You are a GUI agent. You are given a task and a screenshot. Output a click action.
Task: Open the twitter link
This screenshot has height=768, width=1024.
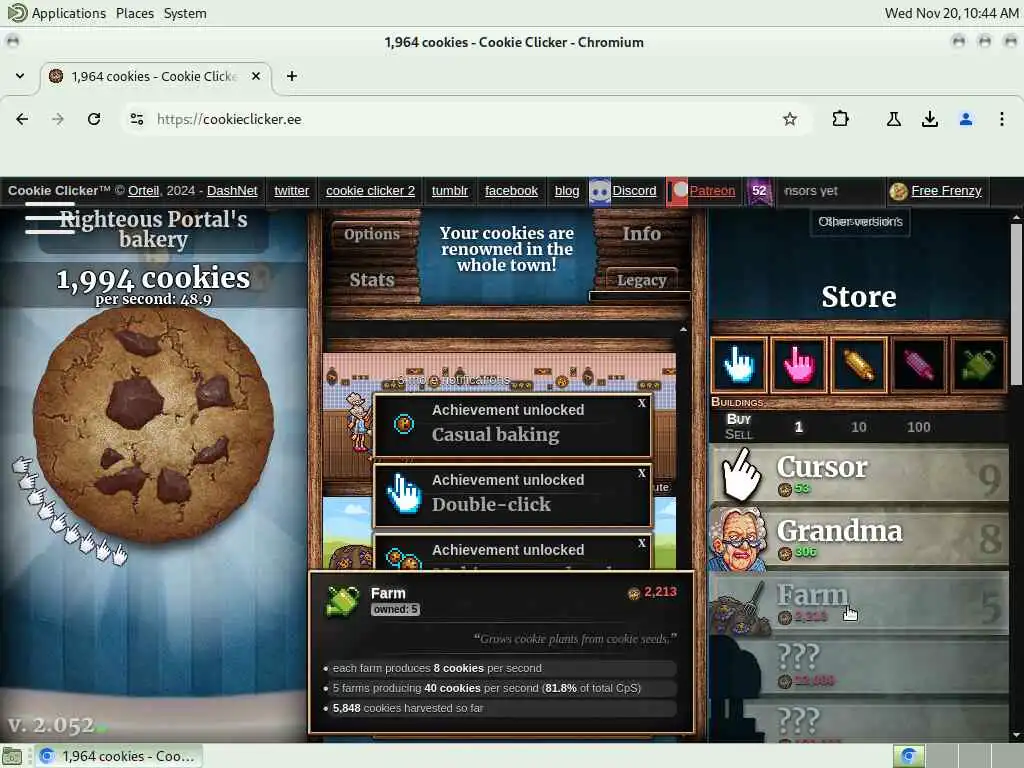pos(291,191)
